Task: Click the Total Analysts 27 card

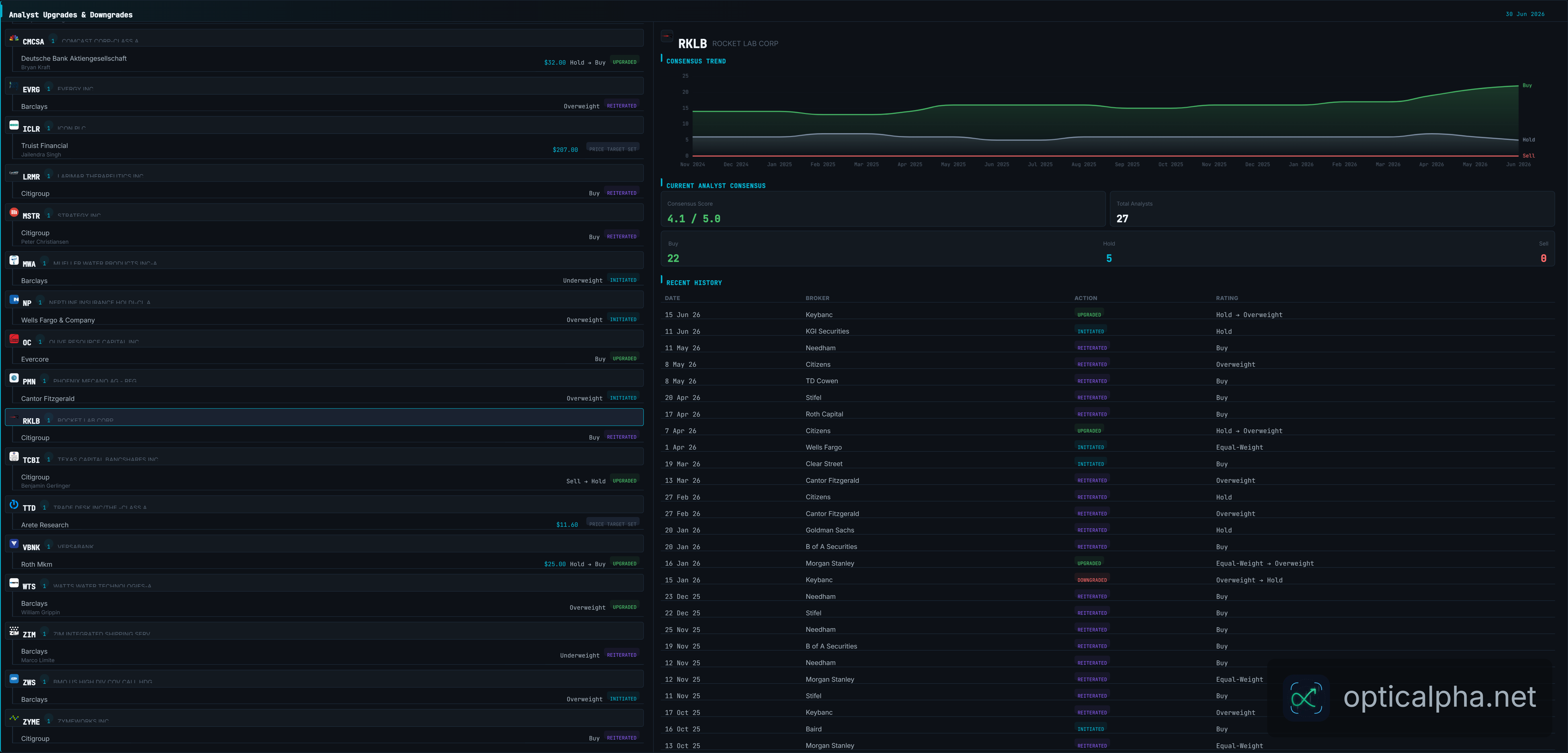Action: click(x=1332, y=209)
